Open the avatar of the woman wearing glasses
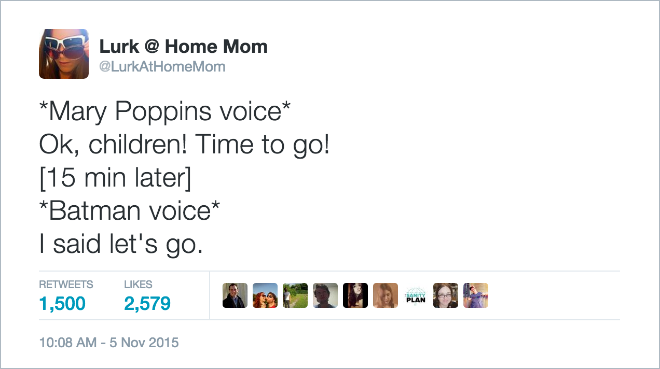The image size is (660, 369). pos(445,295)
